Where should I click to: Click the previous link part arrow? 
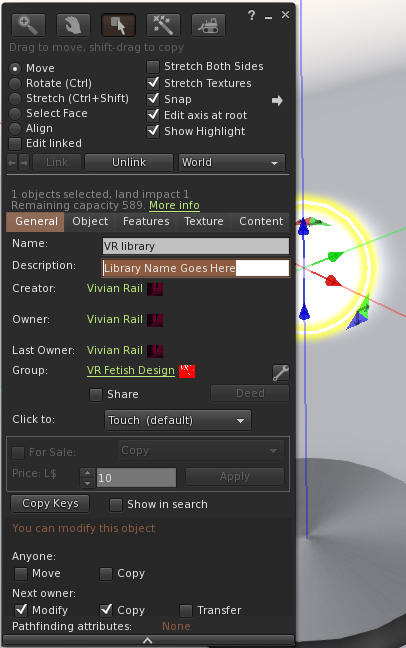coord(12,162)
